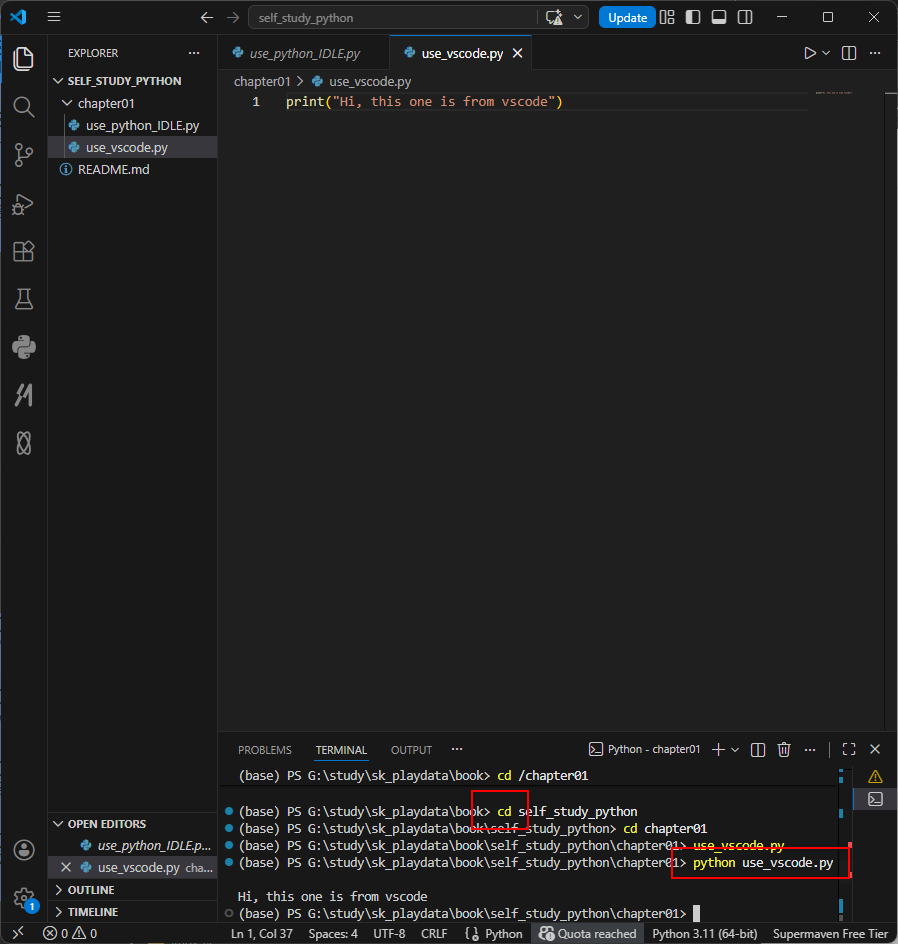
Task: Maximize the terminal panel size
Action: [x=849, y=750]
